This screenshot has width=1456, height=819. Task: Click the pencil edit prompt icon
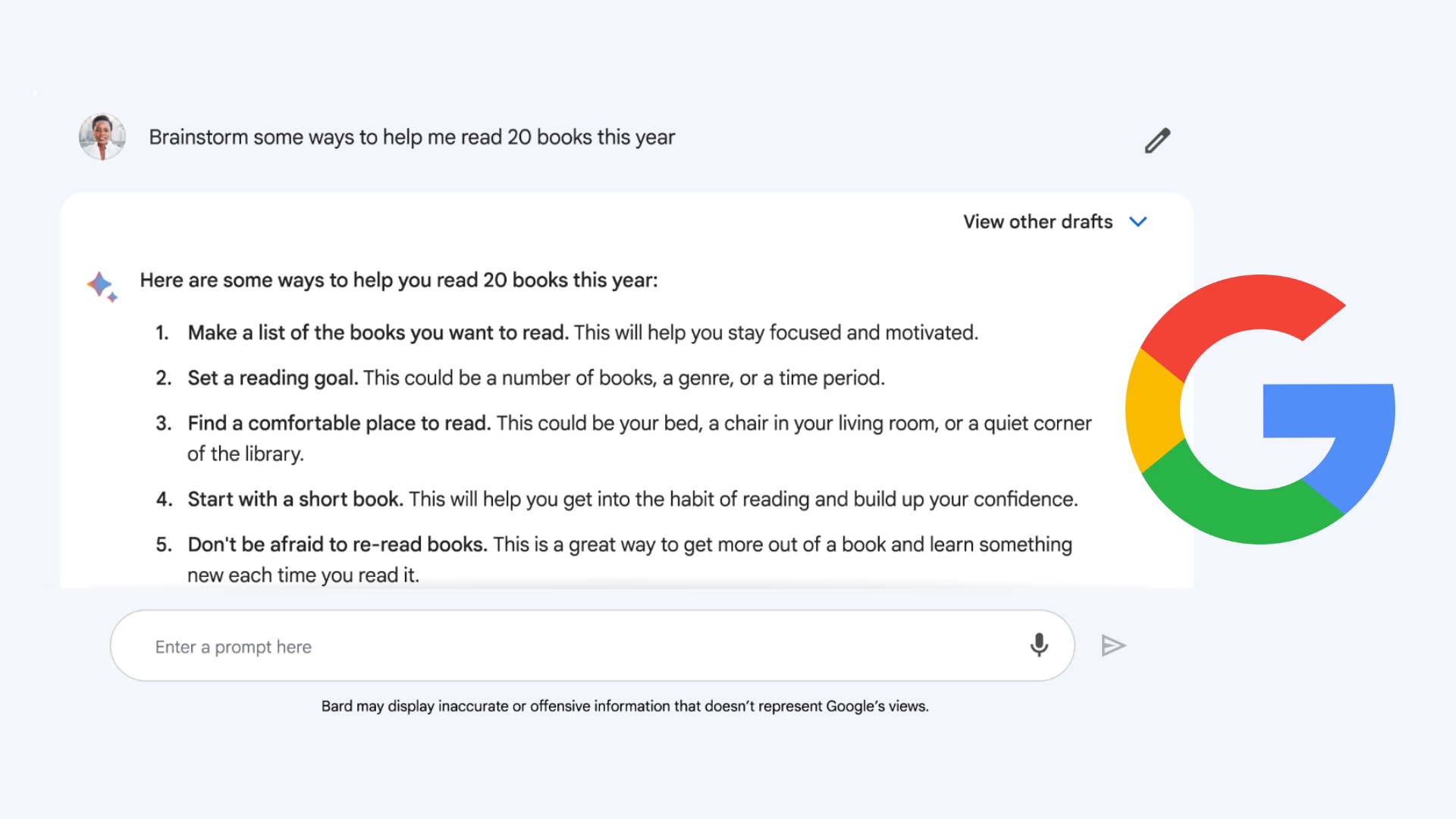(1157, 140)
